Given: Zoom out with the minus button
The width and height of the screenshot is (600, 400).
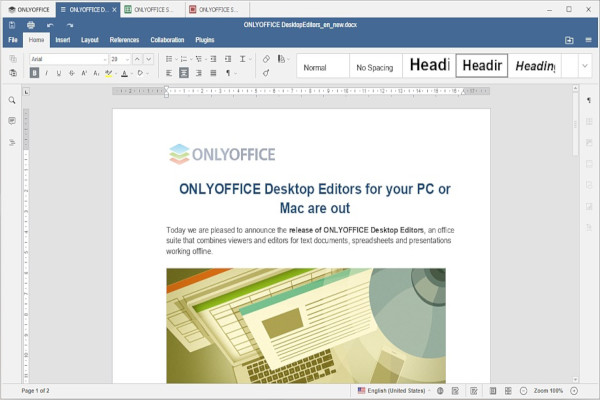Looking at the screenshot, I should [523, 391].
